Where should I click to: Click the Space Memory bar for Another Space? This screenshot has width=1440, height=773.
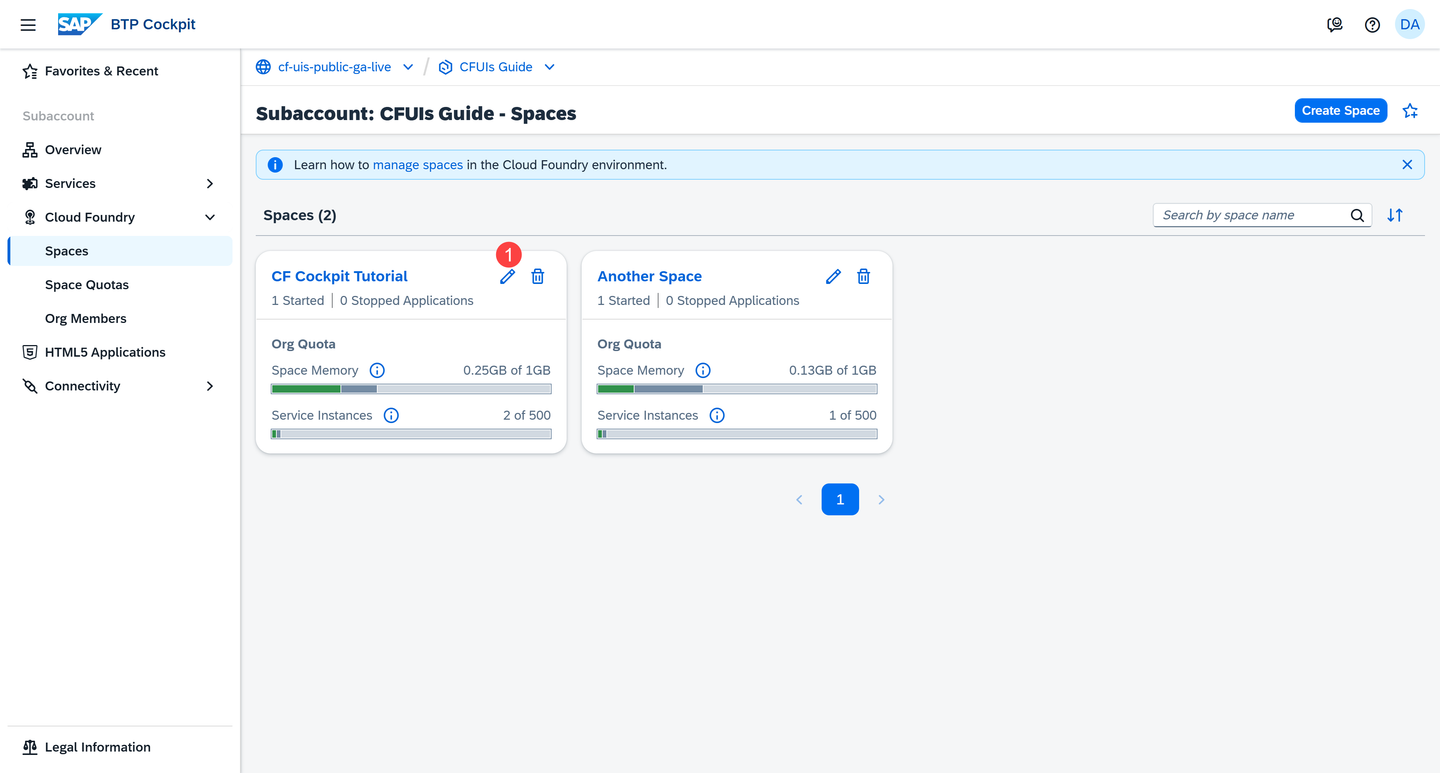(x=737, y=389)
